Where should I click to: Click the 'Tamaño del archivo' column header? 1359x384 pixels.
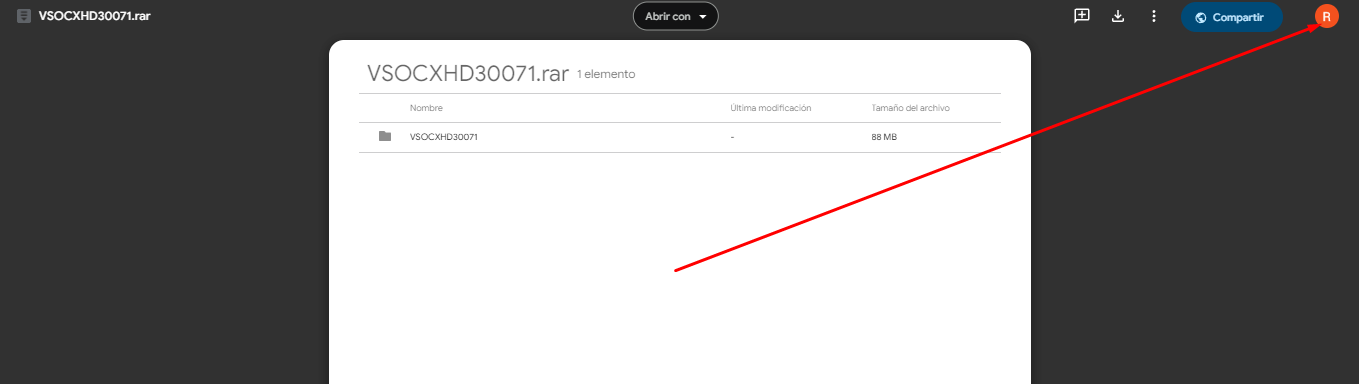point(911,108)
